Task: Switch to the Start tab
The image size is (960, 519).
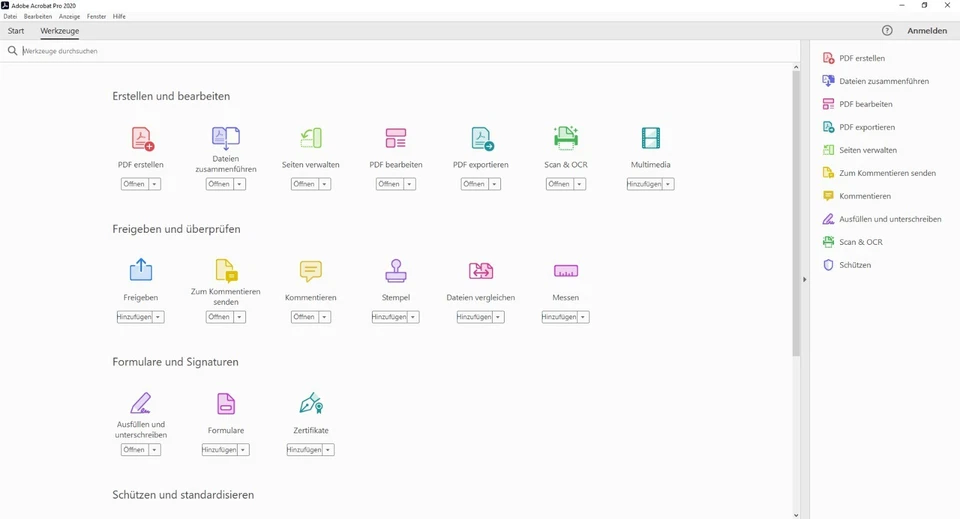Action: (16, 31)
